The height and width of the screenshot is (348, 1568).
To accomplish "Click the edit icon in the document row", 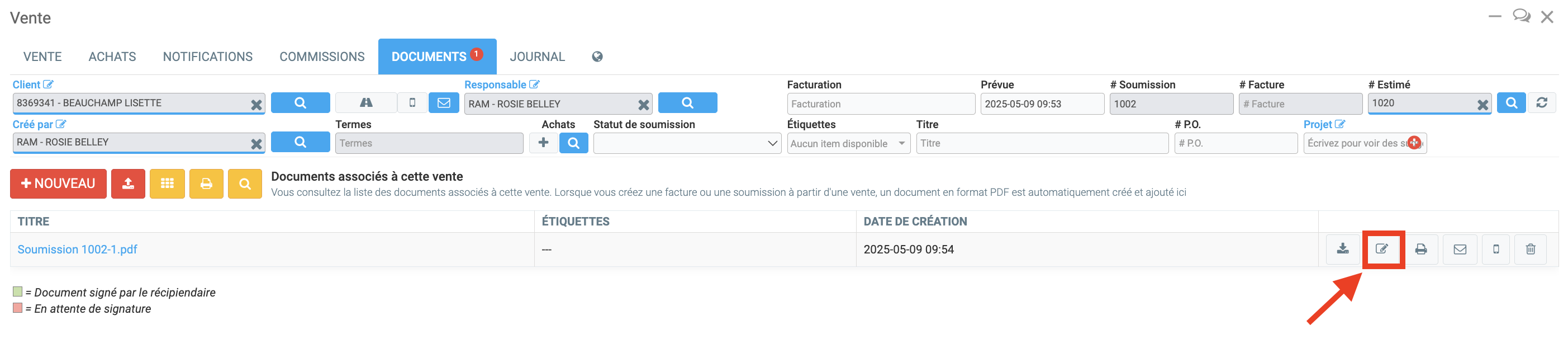I will [x=1382, y=250].
